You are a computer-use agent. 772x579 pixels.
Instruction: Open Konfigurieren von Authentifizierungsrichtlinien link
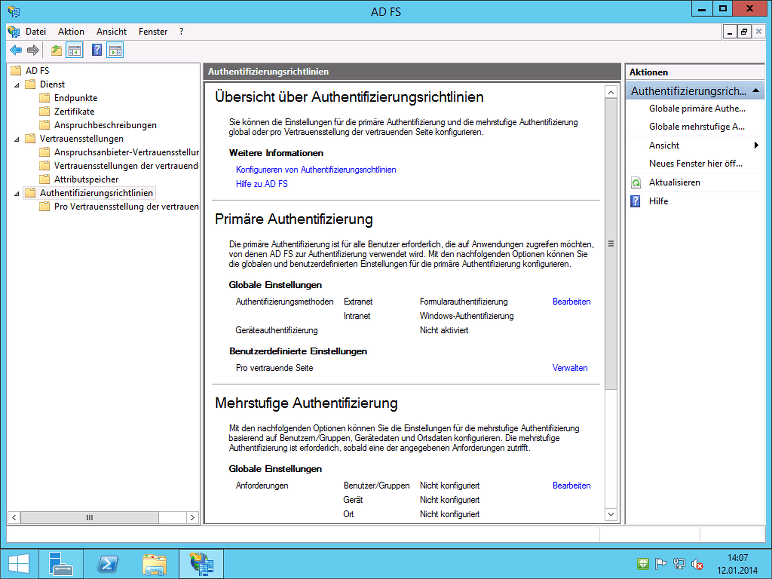tap(316, 170)
